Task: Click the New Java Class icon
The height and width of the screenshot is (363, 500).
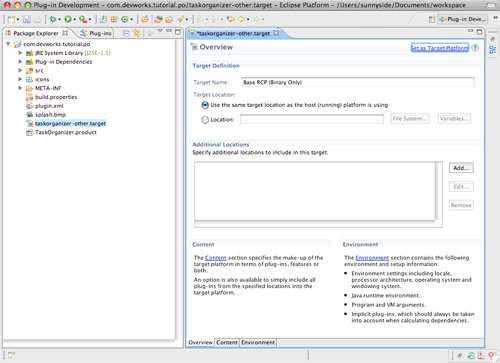Action: click(125, 19)
